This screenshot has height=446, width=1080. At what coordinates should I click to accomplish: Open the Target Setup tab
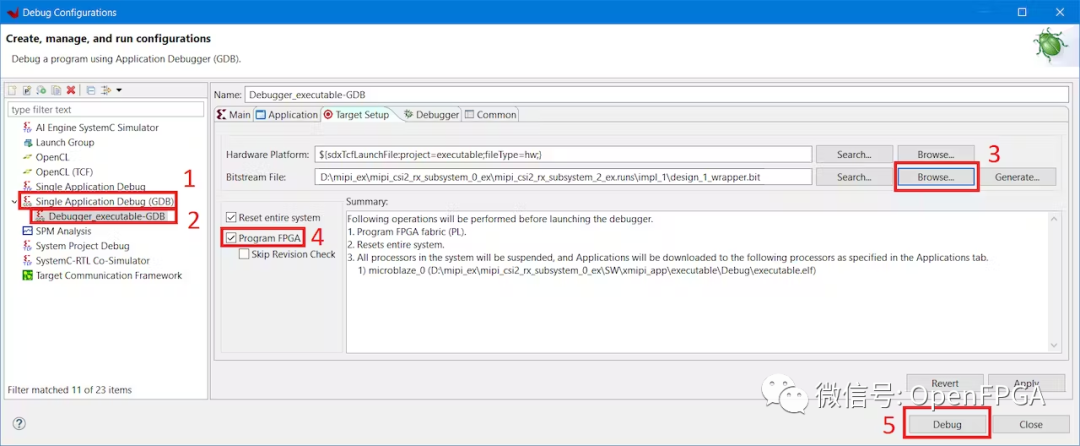tap(356, 115)
